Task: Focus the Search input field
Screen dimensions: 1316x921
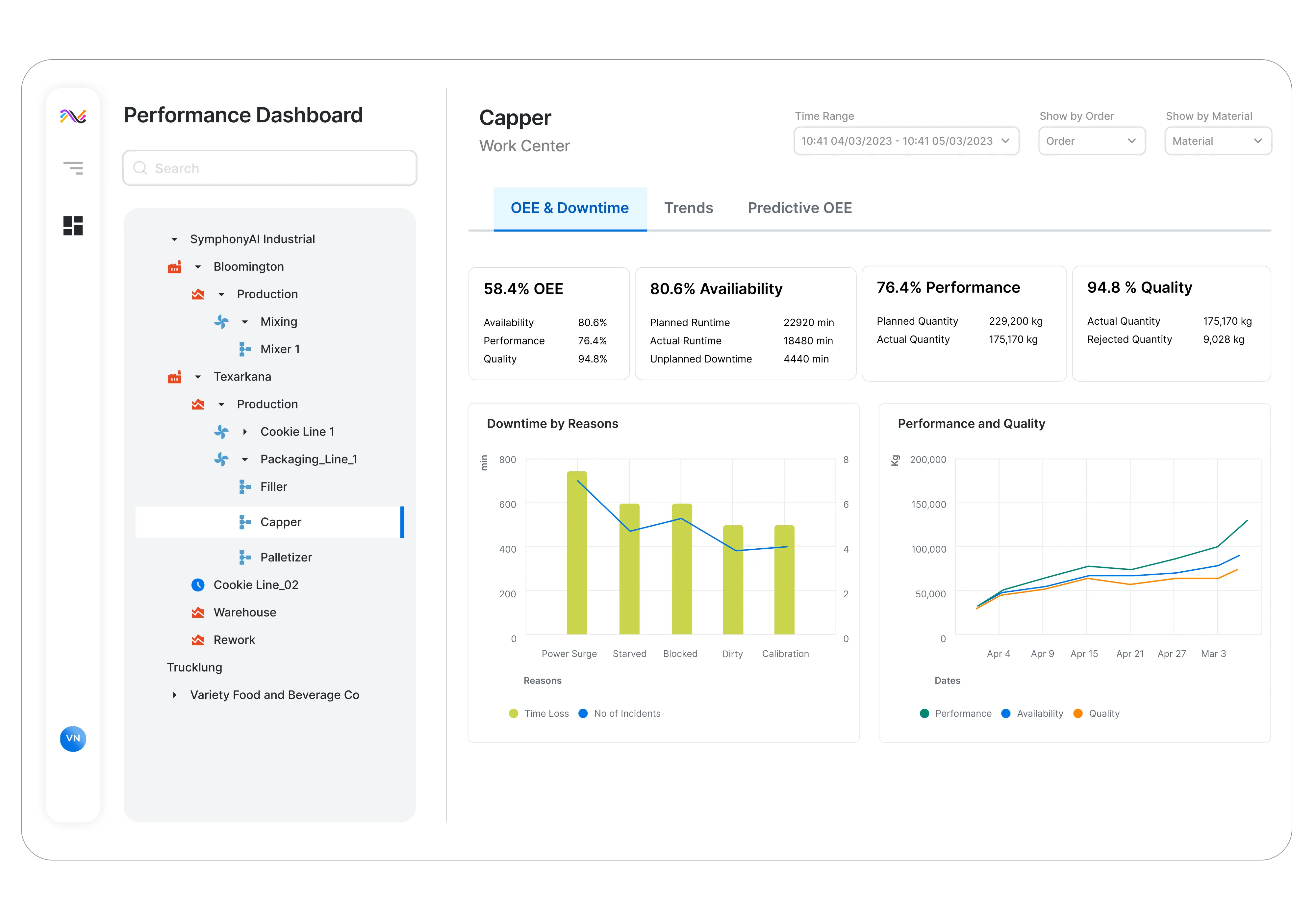Action: (269, 168)
